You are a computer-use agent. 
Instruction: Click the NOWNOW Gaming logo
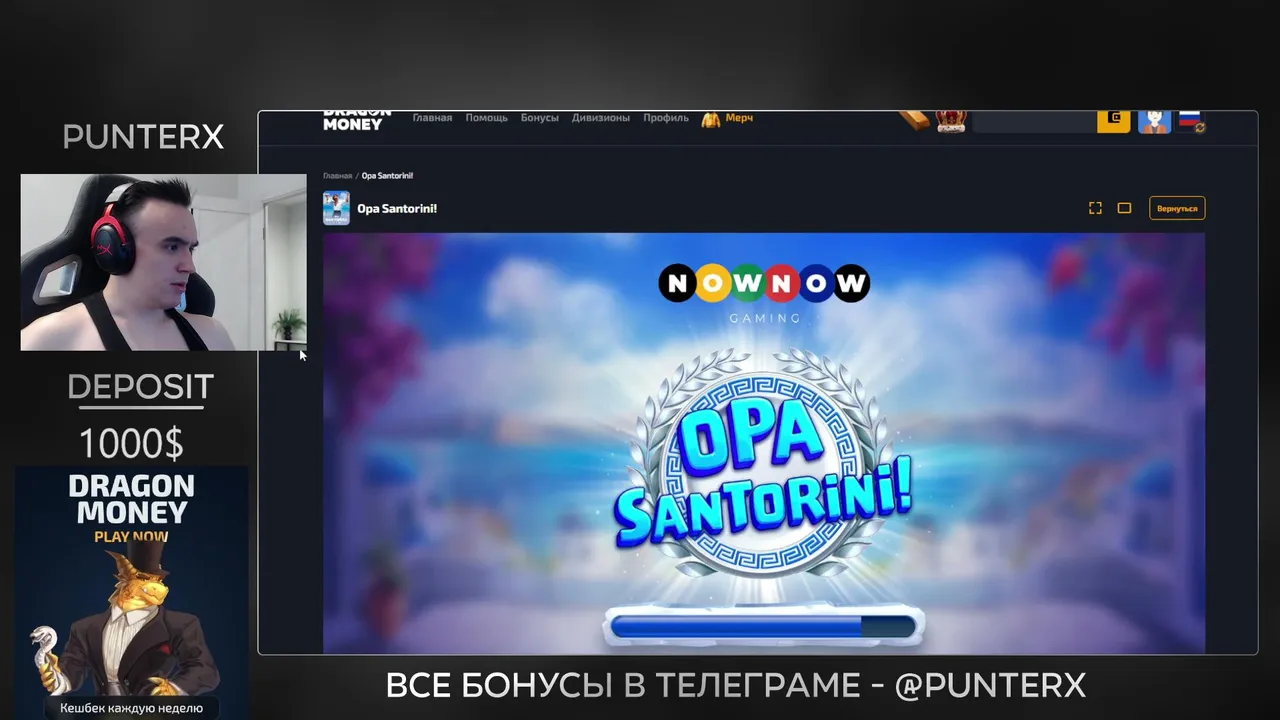click(x=764, y=293)
